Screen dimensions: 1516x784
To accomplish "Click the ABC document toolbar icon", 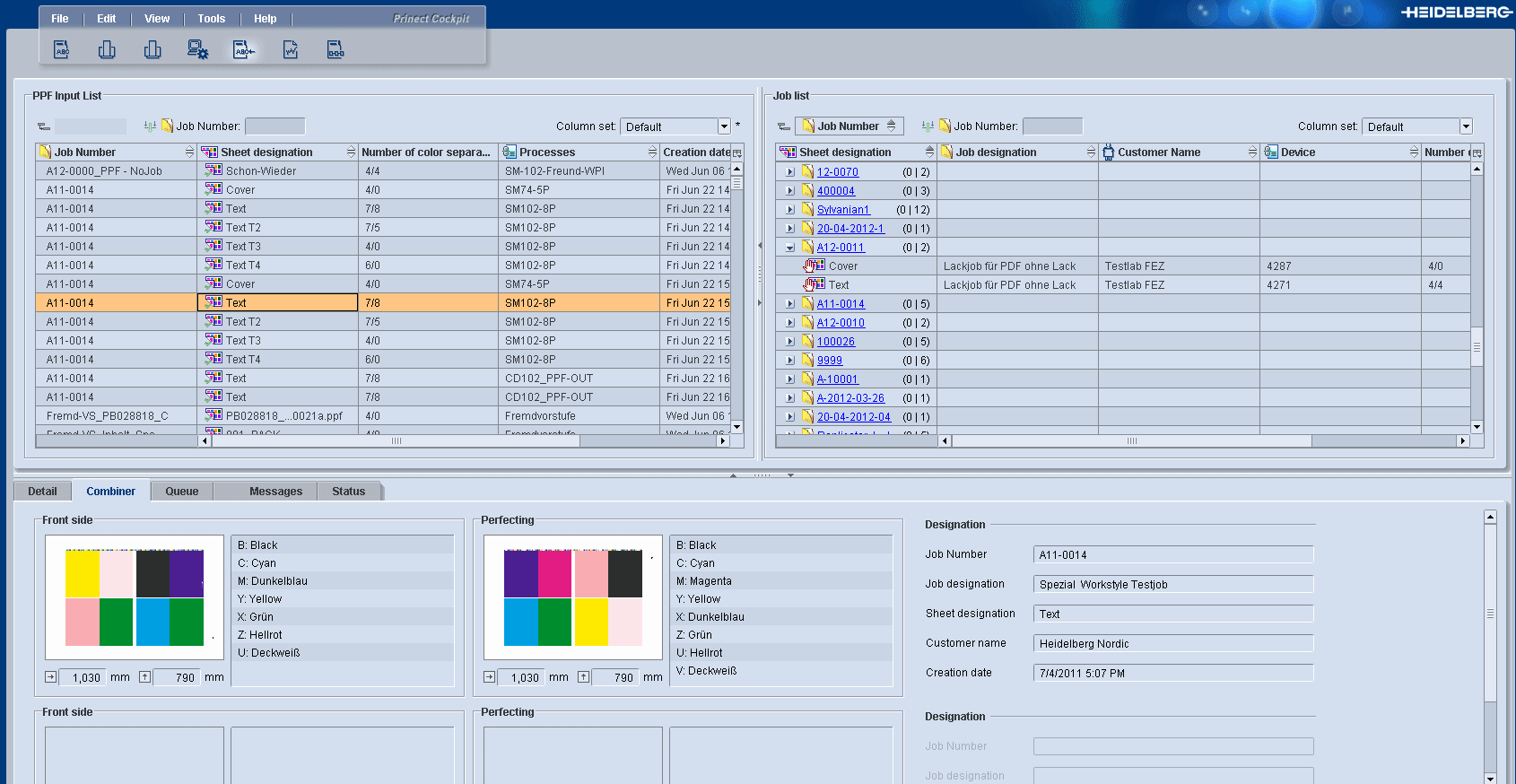I will coord(61,50).
